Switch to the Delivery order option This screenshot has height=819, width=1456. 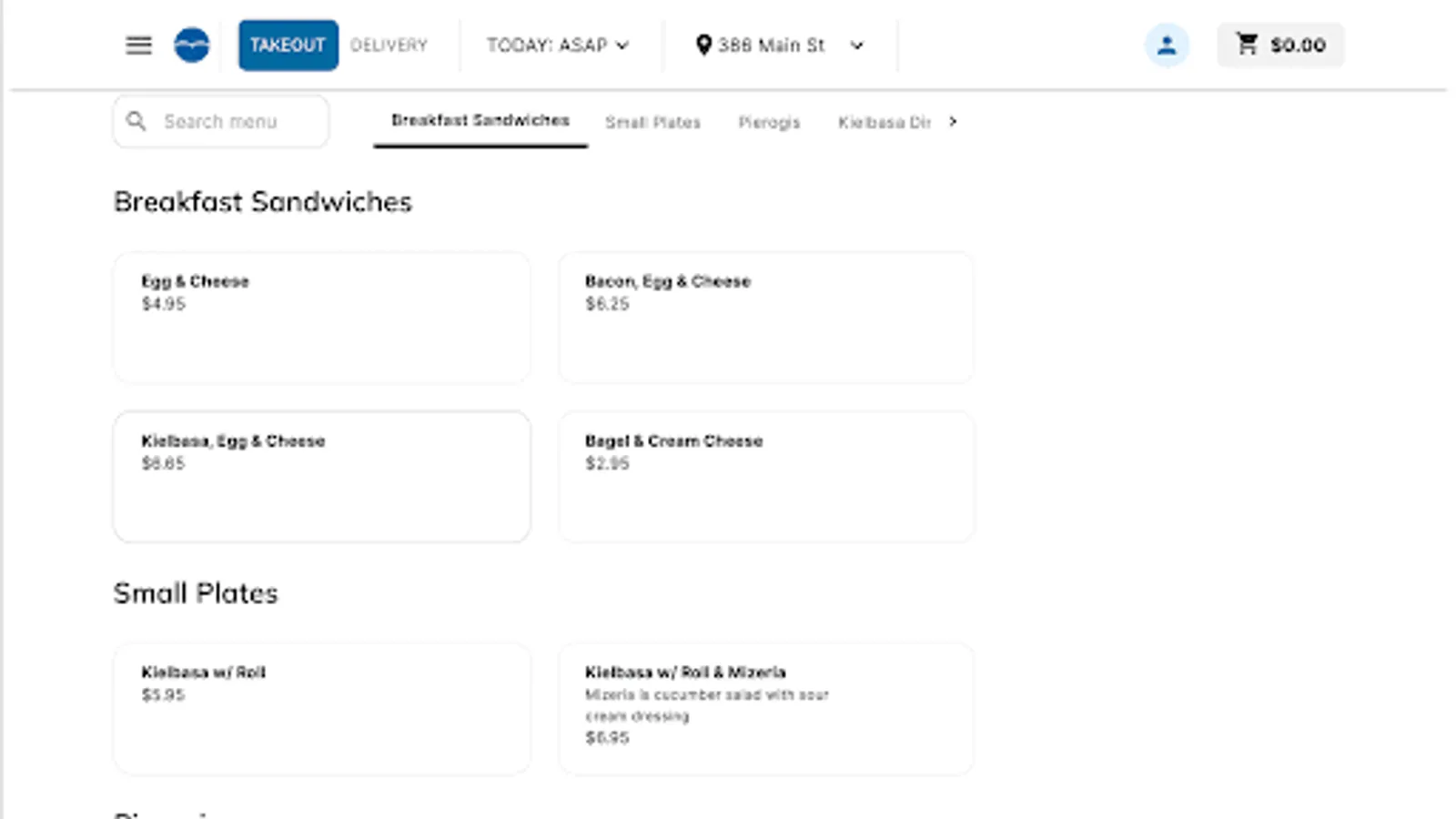[x=389, y=45]
